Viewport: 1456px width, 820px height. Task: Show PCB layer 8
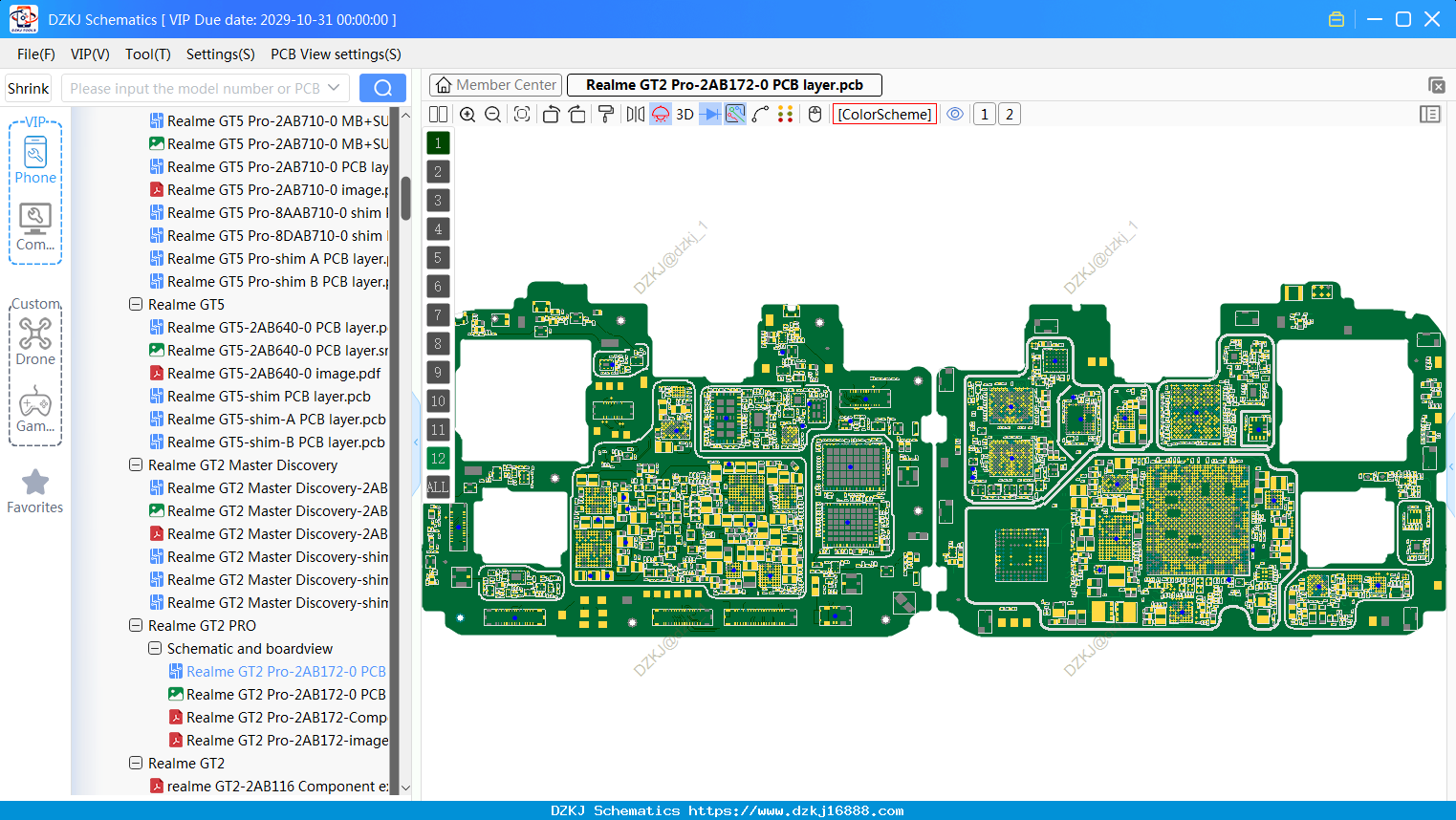click(438, 344)
